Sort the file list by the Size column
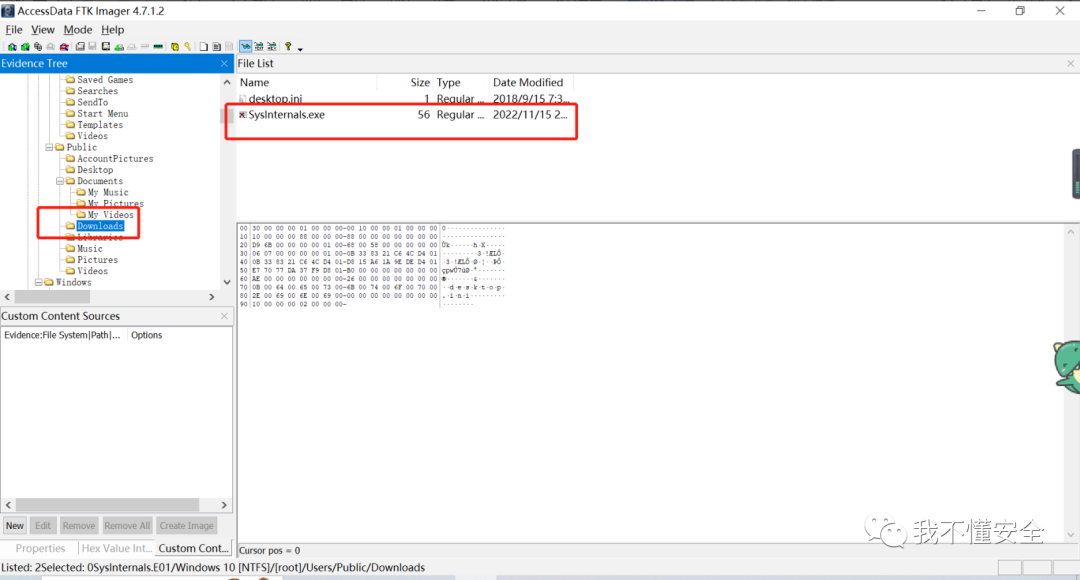This screenshot has width=1080, height=580. click(405, 83)
